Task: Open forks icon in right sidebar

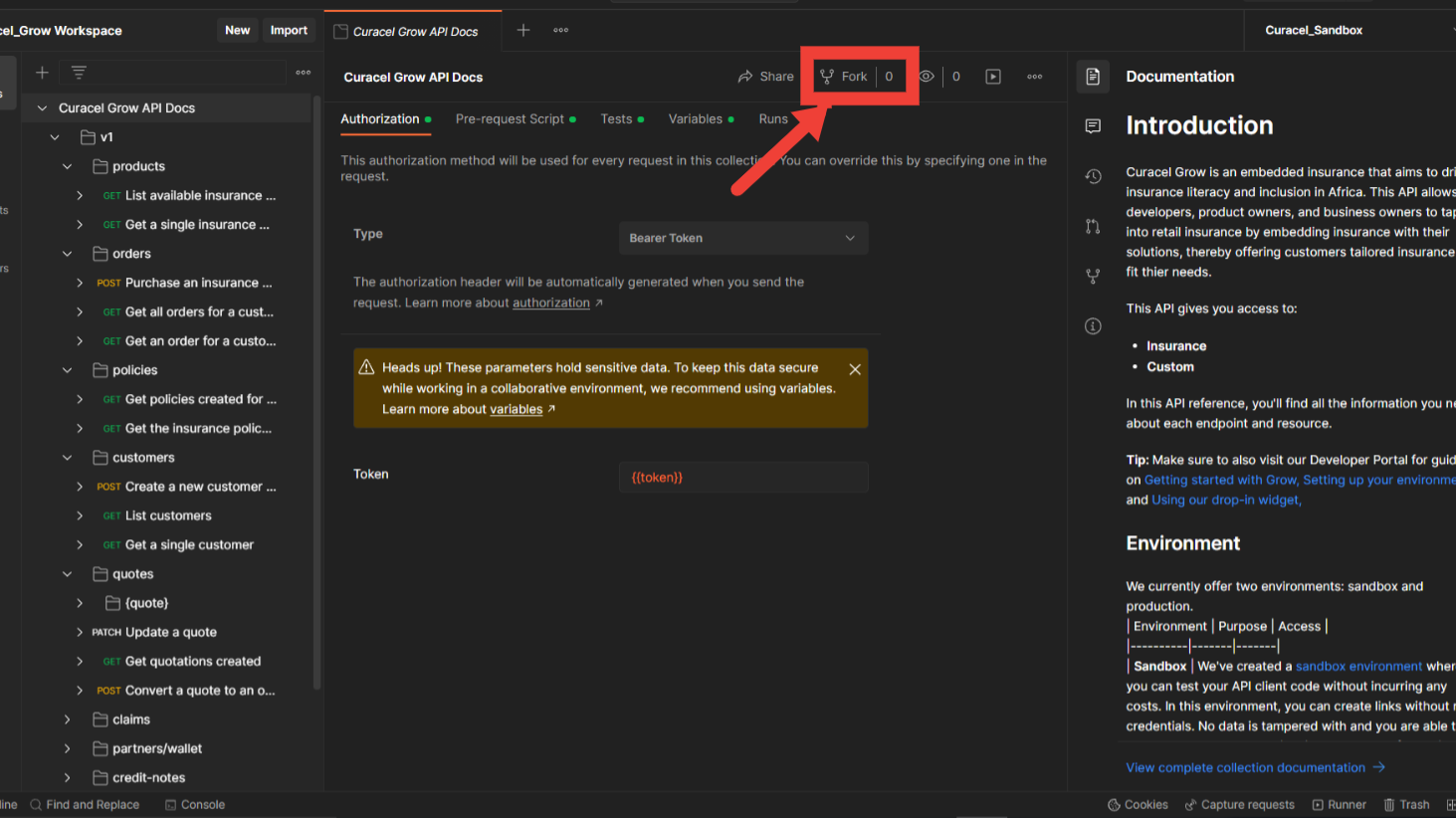Action: 1093,276
